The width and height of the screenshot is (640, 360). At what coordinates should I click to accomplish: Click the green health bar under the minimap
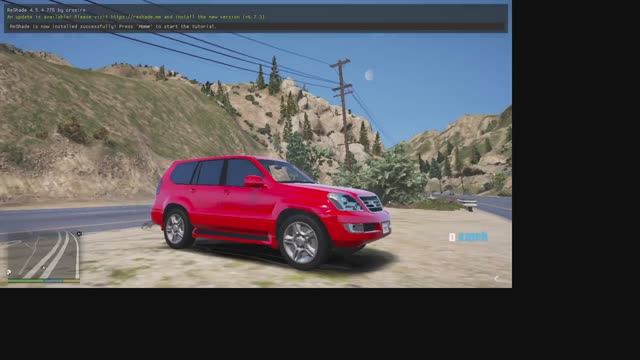pyautogui.click(x=25, y=281)
